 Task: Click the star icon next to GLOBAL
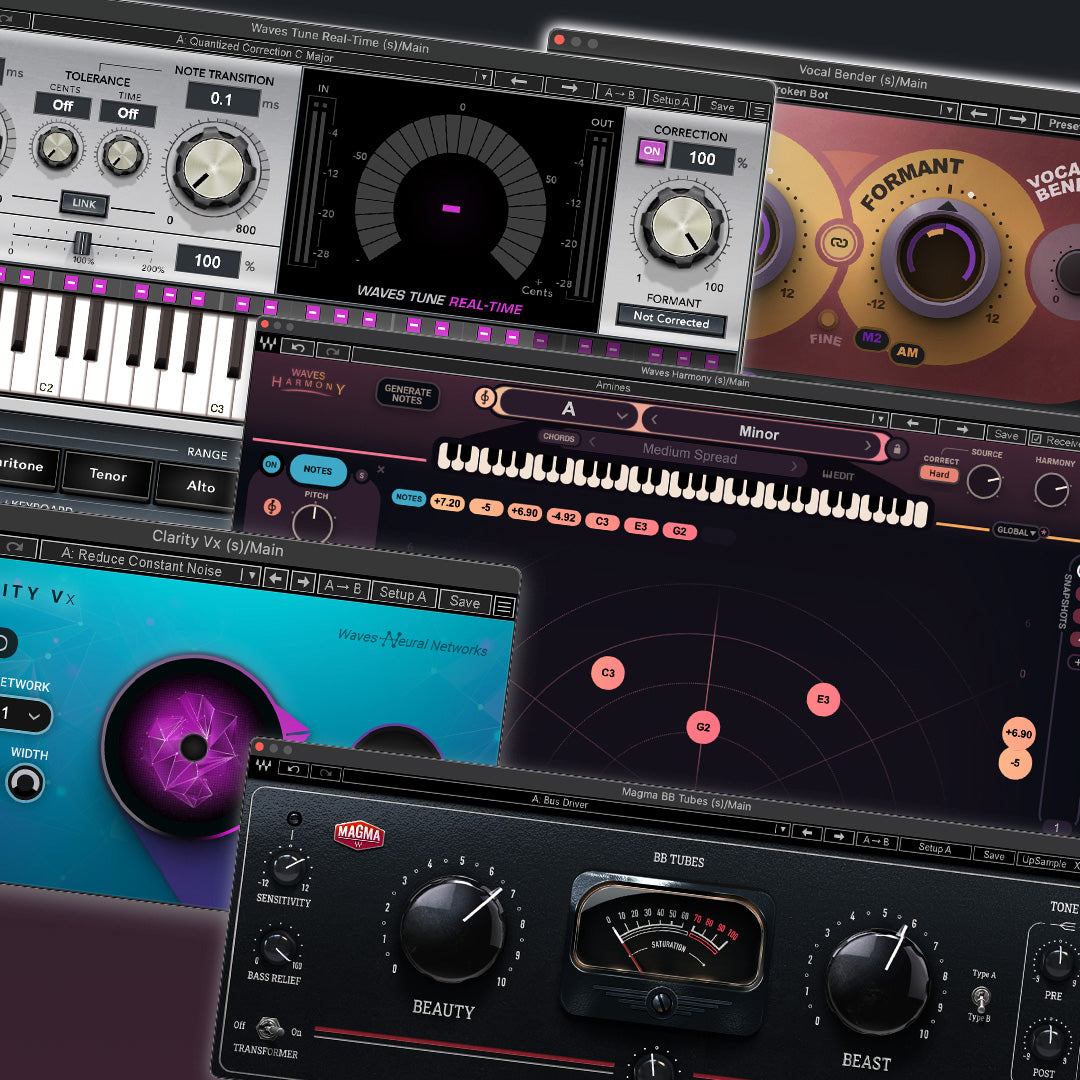1043,533
